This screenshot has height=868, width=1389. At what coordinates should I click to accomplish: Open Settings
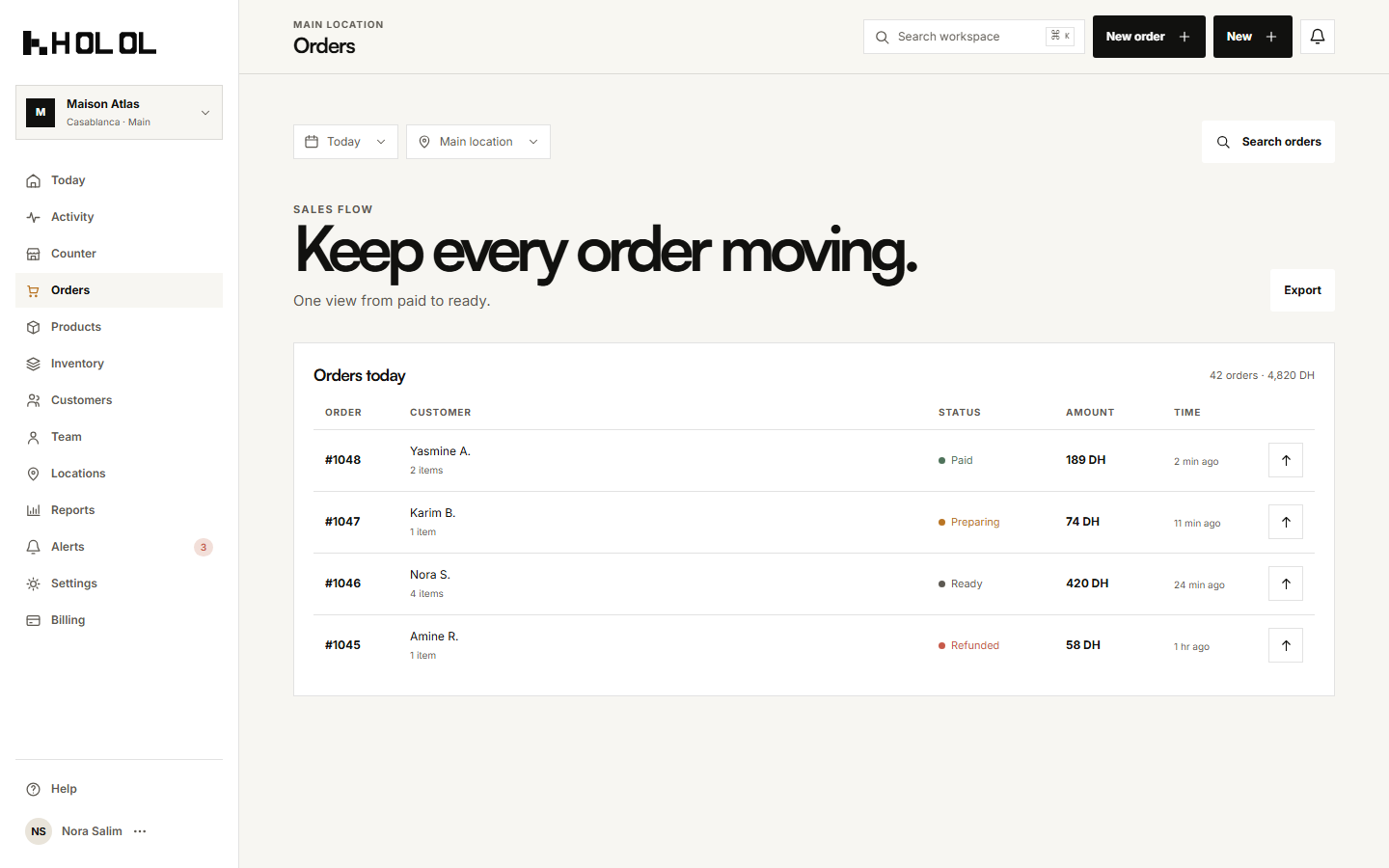click(119, 583)
